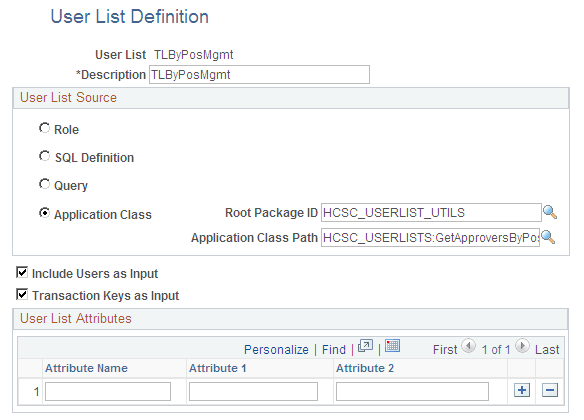Focus the Attribute 2 input in row 1
Viewport: 584px width, 420px height.
click(412, 391)
